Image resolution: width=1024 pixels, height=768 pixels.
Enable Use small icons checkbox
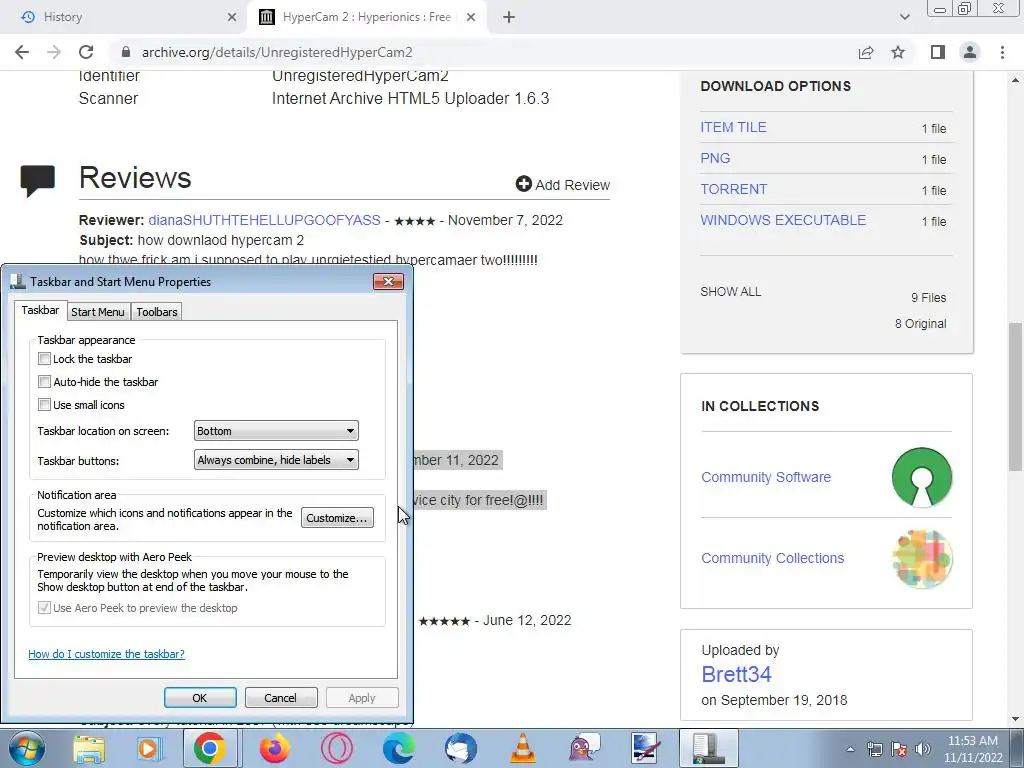(44, 404)
